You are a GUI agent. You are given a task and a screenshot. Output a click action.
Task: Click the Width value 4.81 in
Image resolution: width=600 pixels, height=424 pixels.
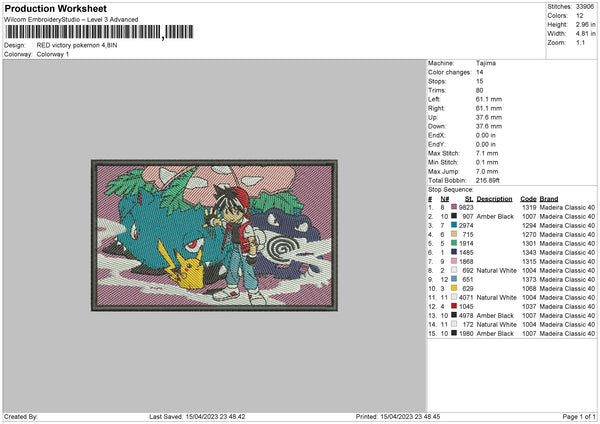click(x=585, y=34)
